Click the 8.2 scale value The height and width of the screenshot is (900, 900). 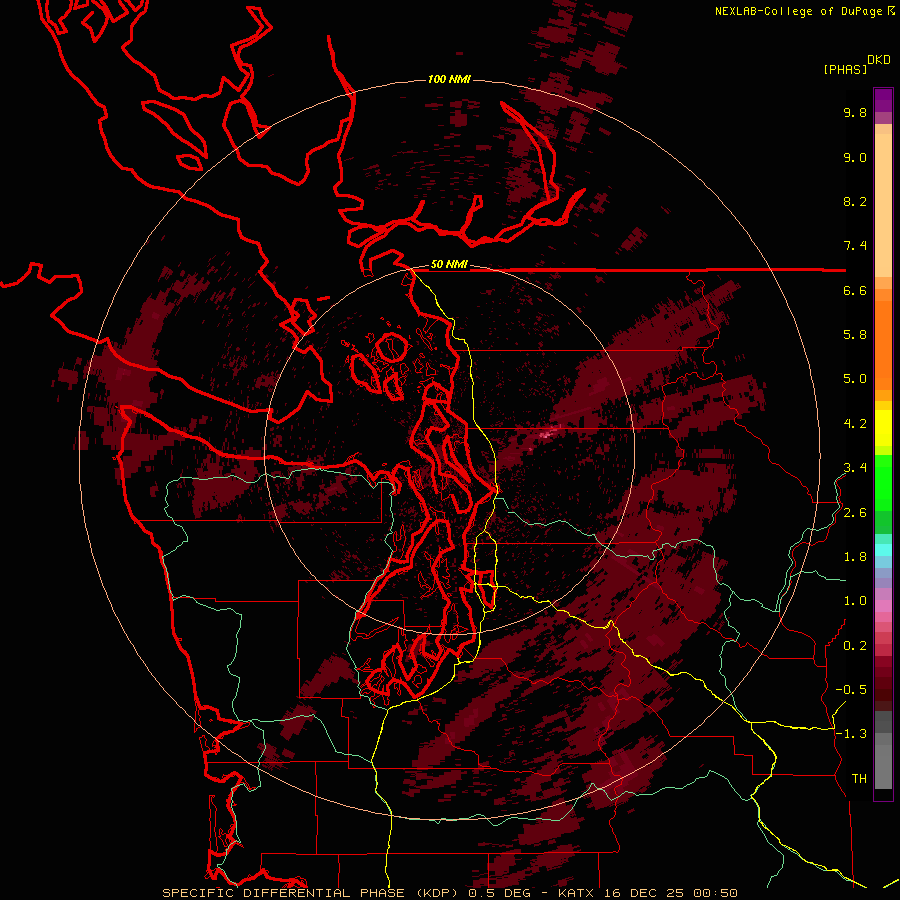855,201
